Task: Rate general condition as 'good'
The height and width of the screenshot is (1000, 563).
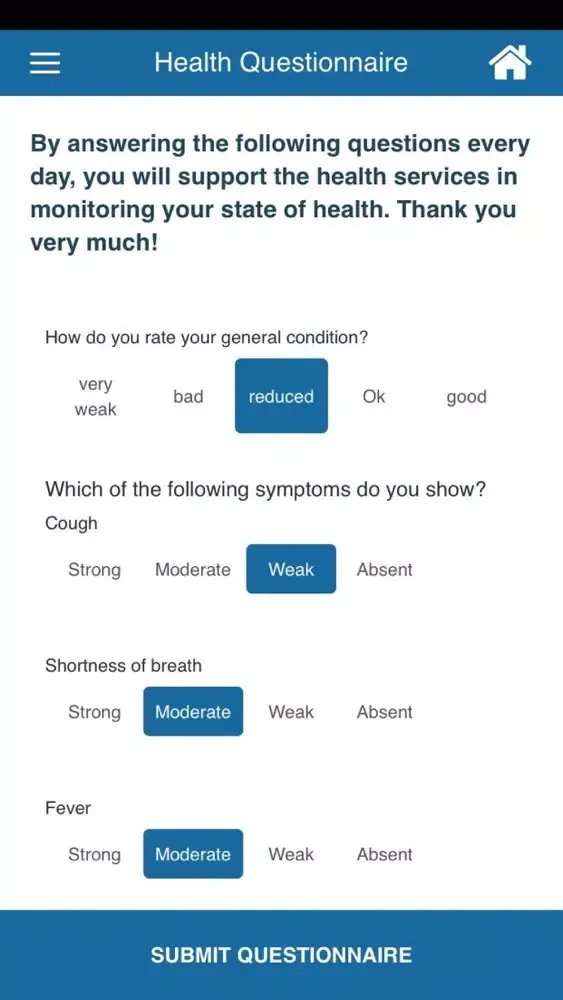Action: point(466,397)
